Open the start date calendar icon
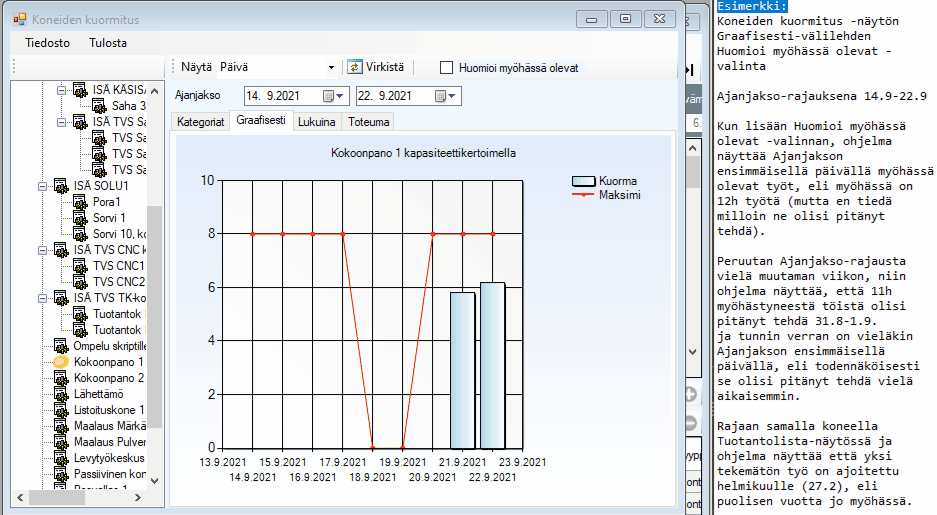The height and width of the screenshot is (515, 937). (328, 96)
